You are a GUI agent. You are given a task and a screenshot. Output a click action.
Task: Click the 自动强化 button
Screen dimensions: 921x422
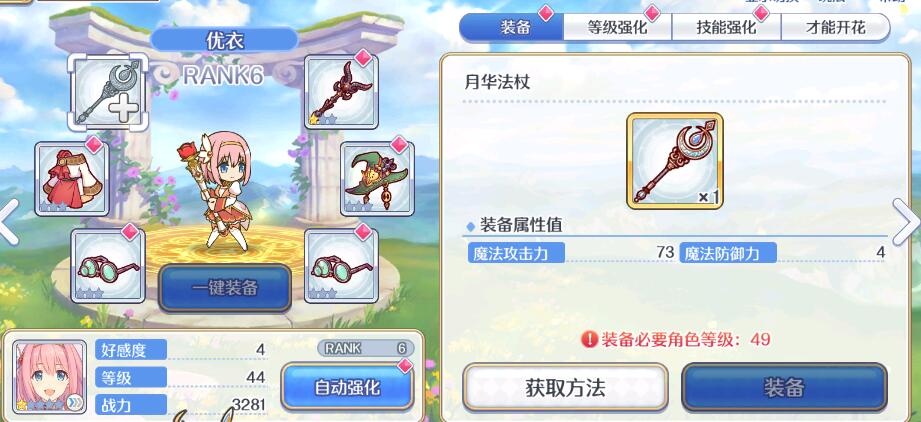pyautogui.click(x=347, y=386)
